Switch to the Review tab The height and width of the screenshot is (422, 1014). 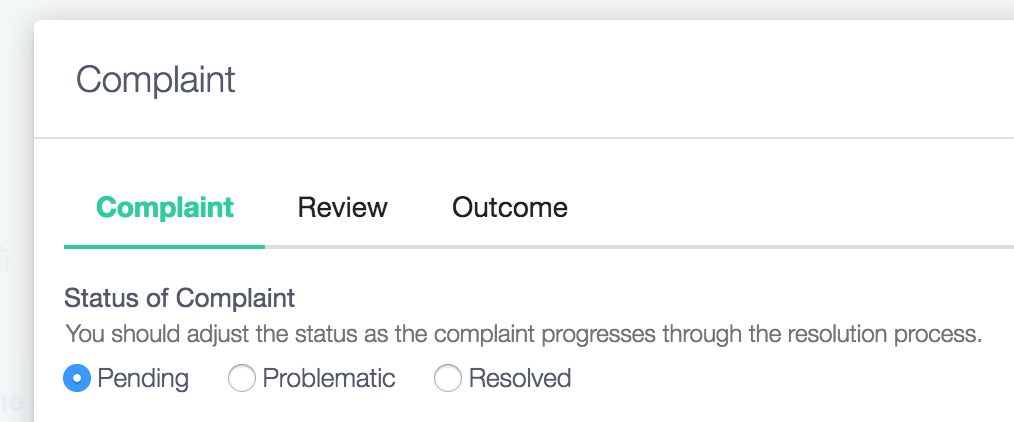pyautogui.click(x=342, y=208)
